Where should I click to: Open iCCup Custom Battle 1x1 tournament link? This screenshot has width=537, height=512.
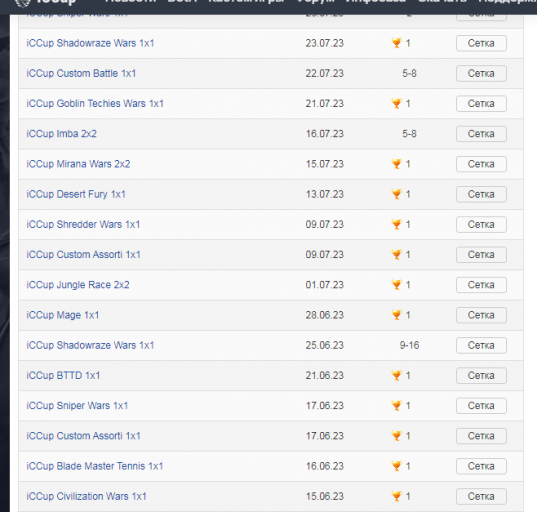coord(81,73)
